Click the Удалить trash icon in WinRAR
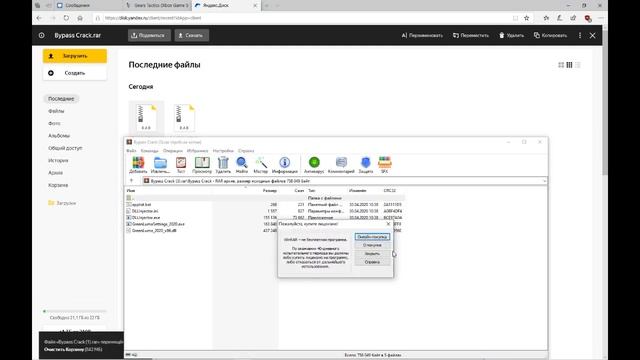Image resolution: width=640 pixels, height=360 pixels. (223, 165)
